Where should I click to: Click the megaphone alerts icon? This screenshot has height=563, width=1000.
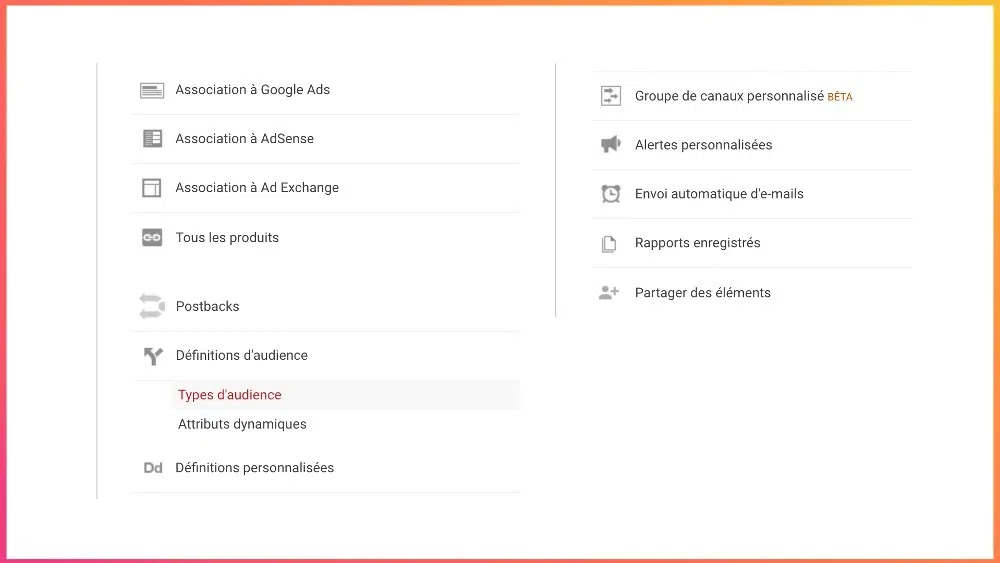pyautogui.click(x=611, y=145)
